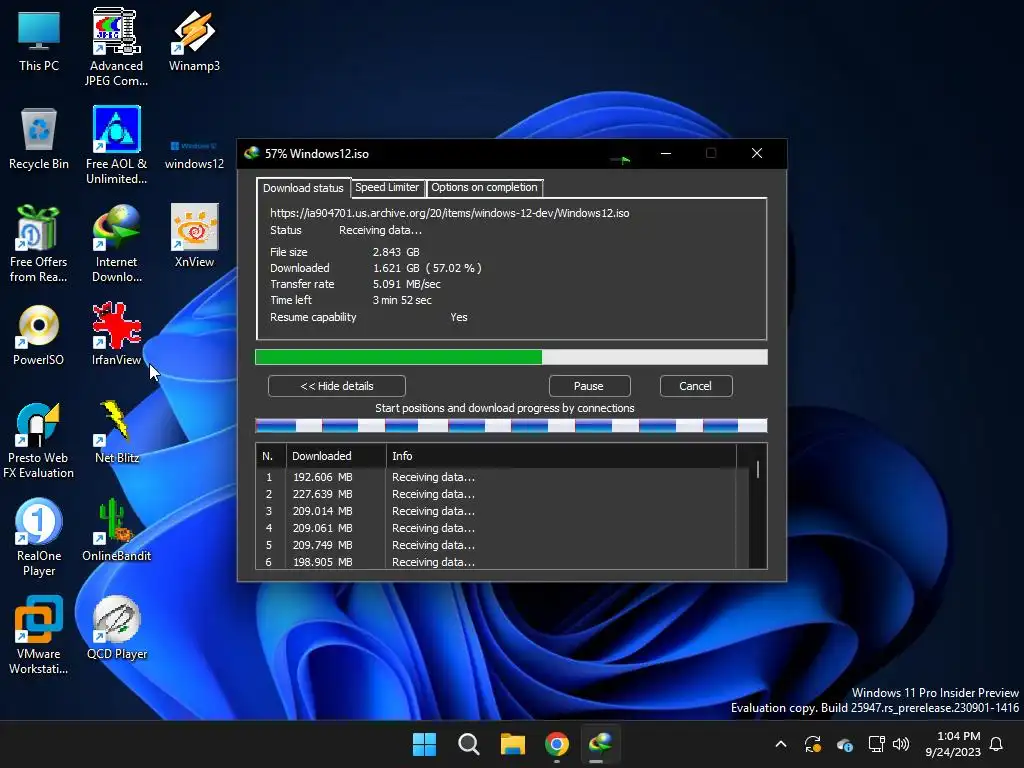This screenshot has width=1024, height=768.
Task: Launch the Winamp3 desktop shortcut
Action: (x=194, y=42)
